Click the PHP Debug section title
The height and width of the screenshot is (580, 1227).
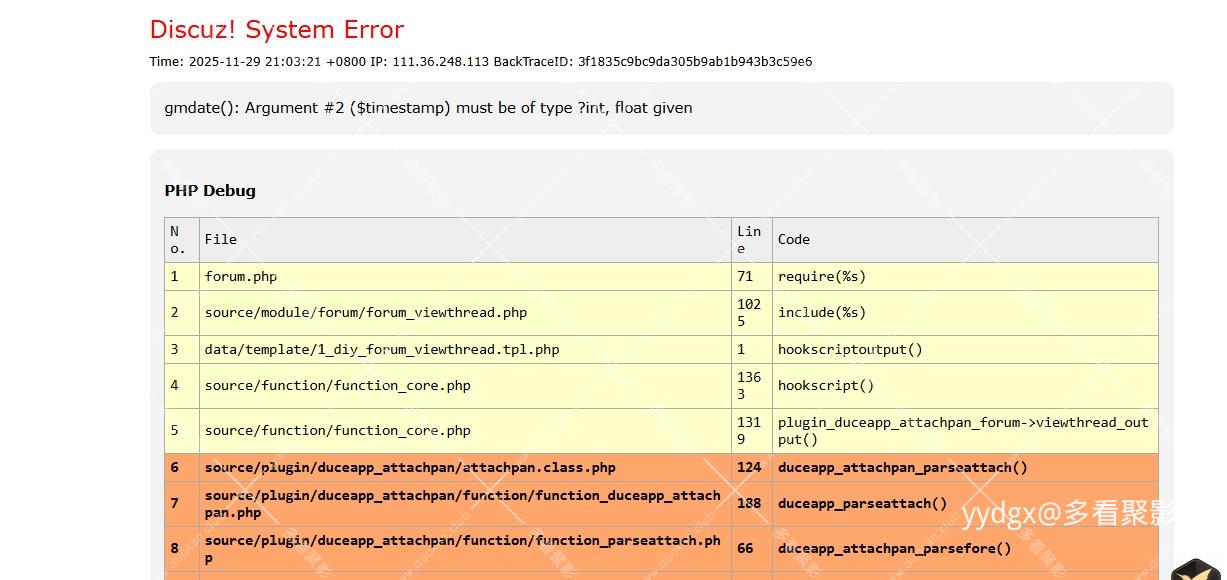point(210,191)
